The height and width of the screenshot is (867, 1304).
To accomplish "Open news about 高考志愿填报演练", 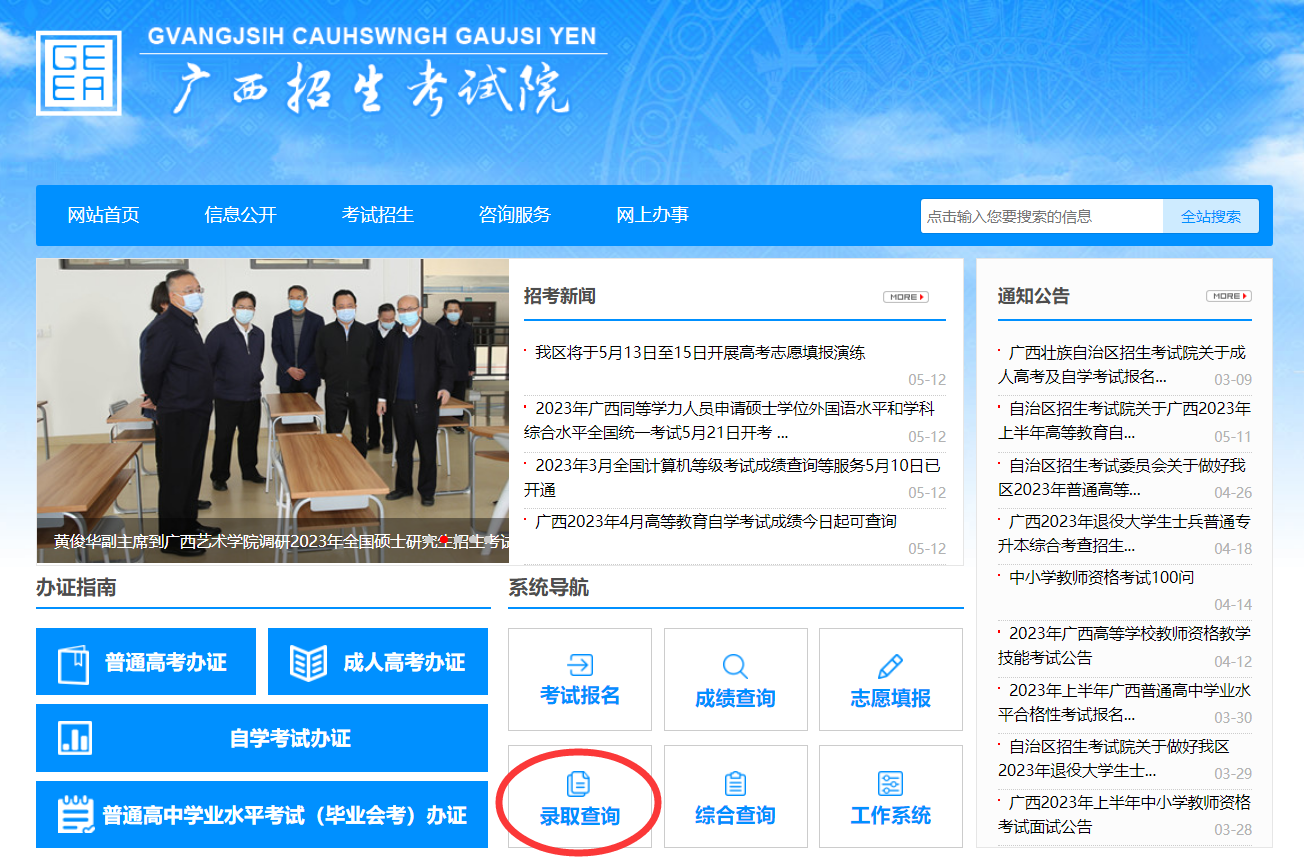I will tap(700, 353).
